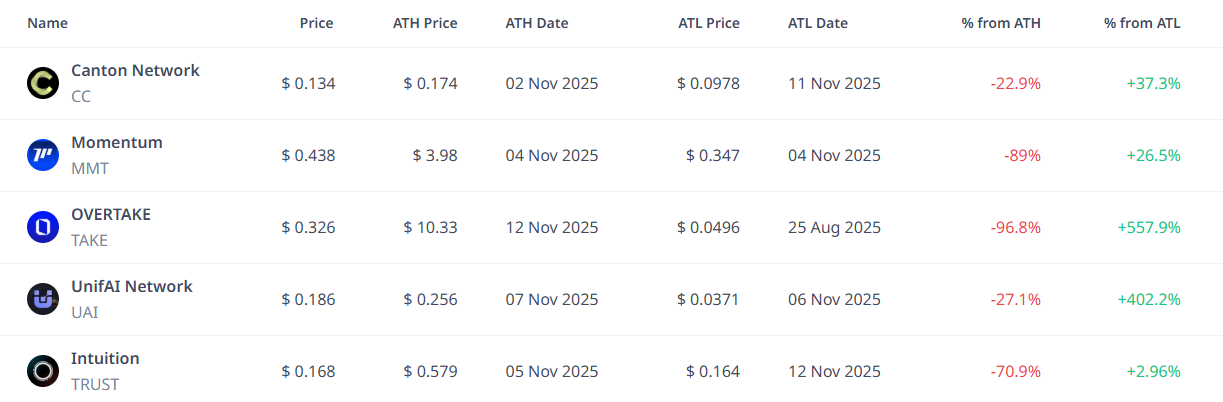Open the OVERTAKE coin page
The image size is (1223, 402).
pyautogui.click(x=111, y=215)
